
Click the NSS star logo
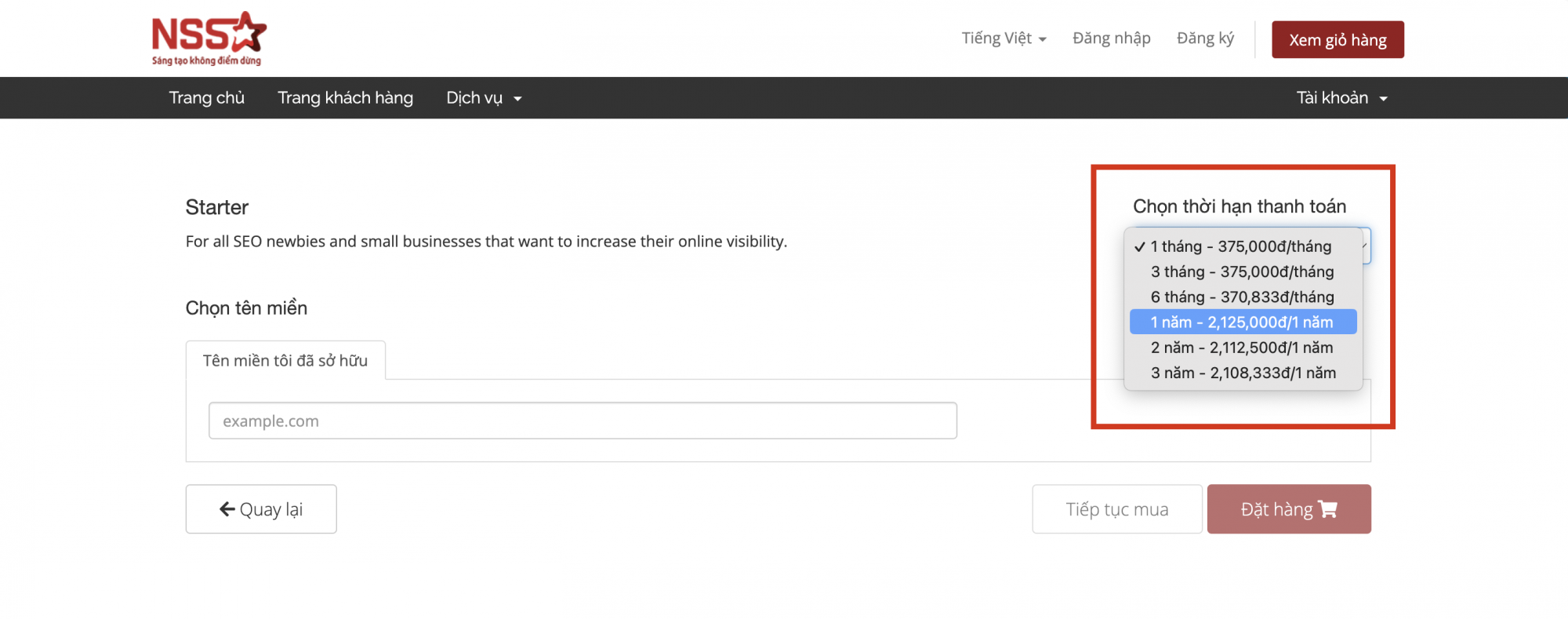[209, 38]
